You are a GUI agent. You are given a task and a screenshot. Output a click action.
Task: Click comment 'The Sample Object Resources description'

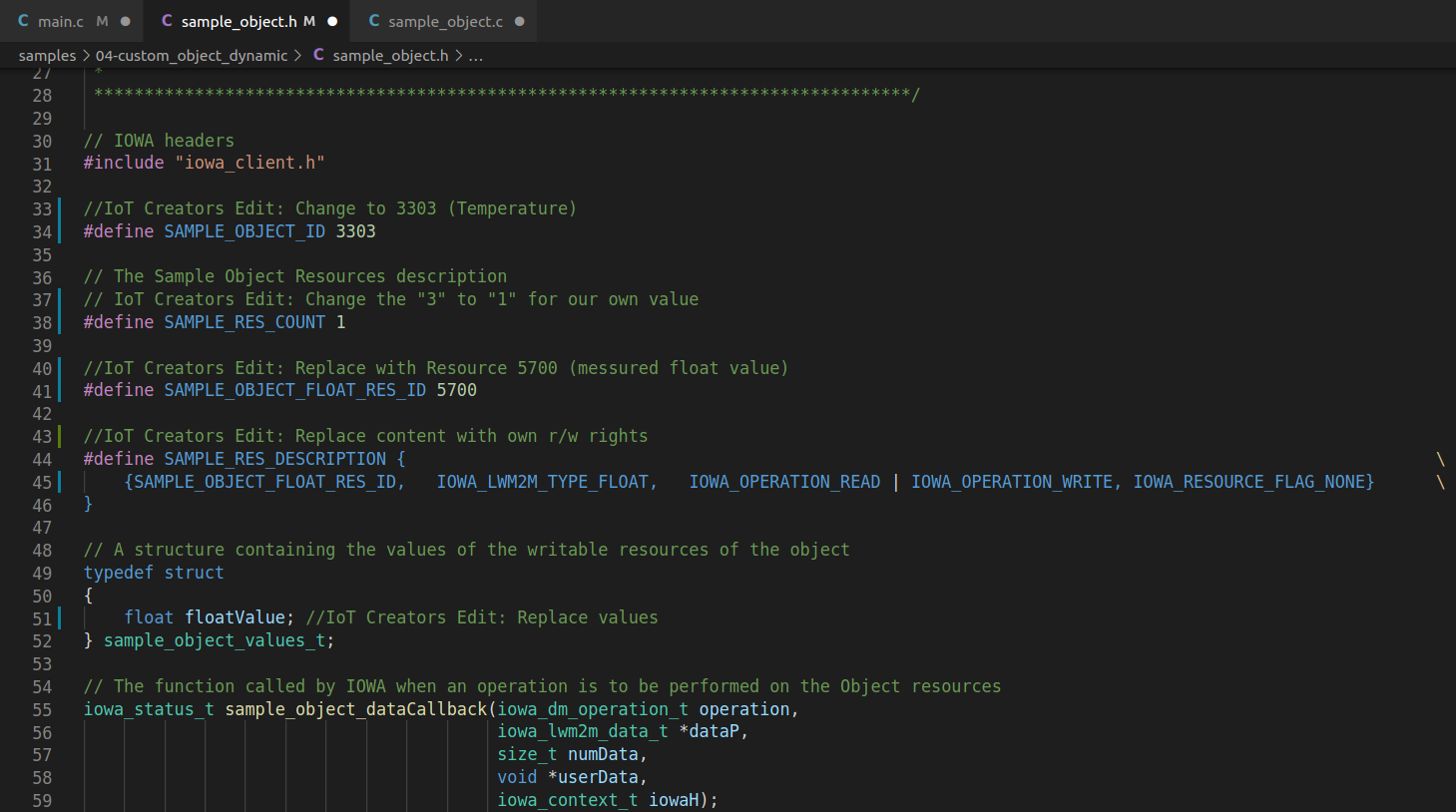tap(310, 276)
